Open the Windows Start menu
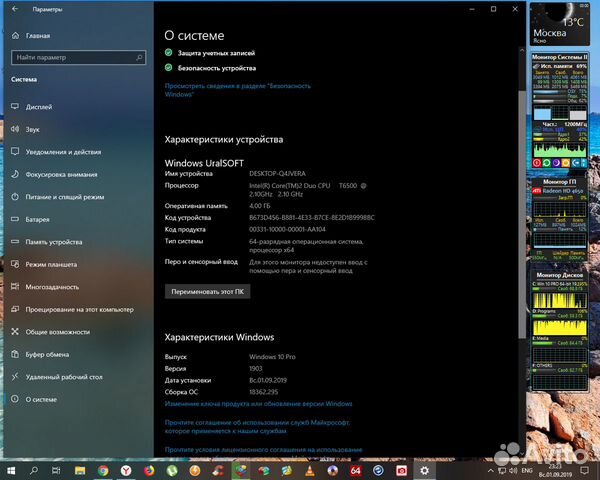 (x=11, y=470)
